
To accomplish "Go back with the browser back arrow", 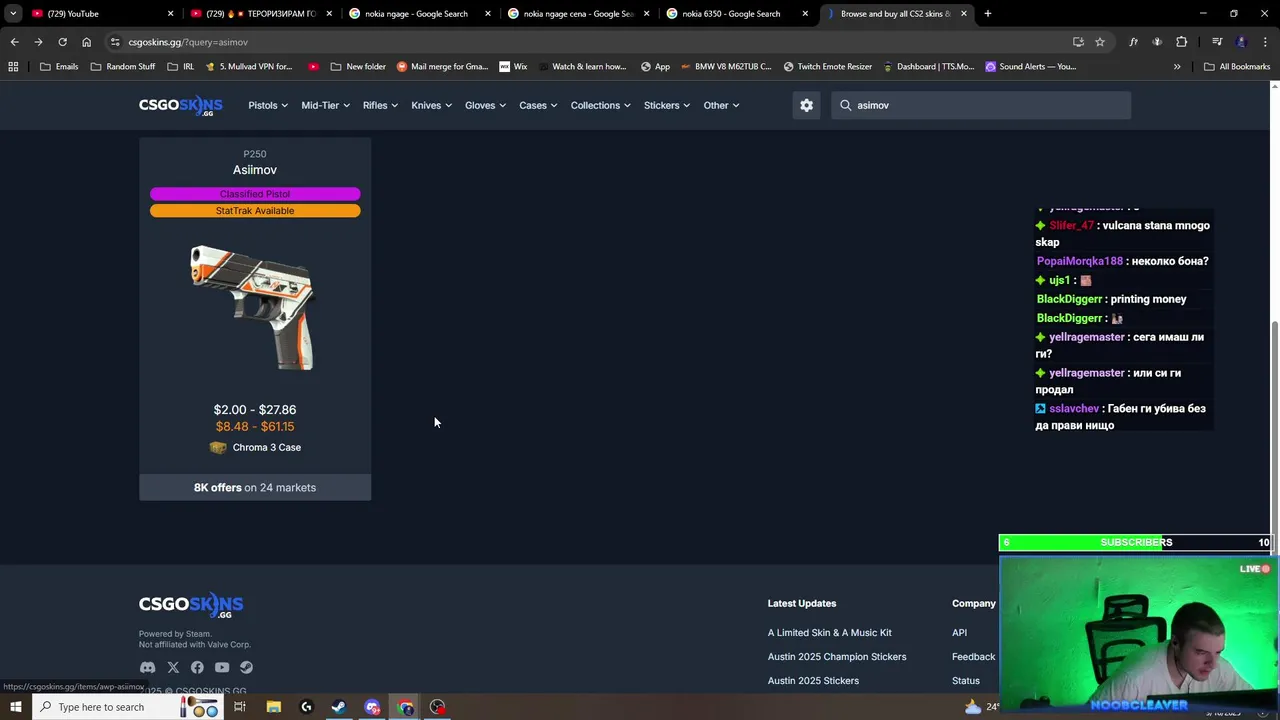I will 14,42.
